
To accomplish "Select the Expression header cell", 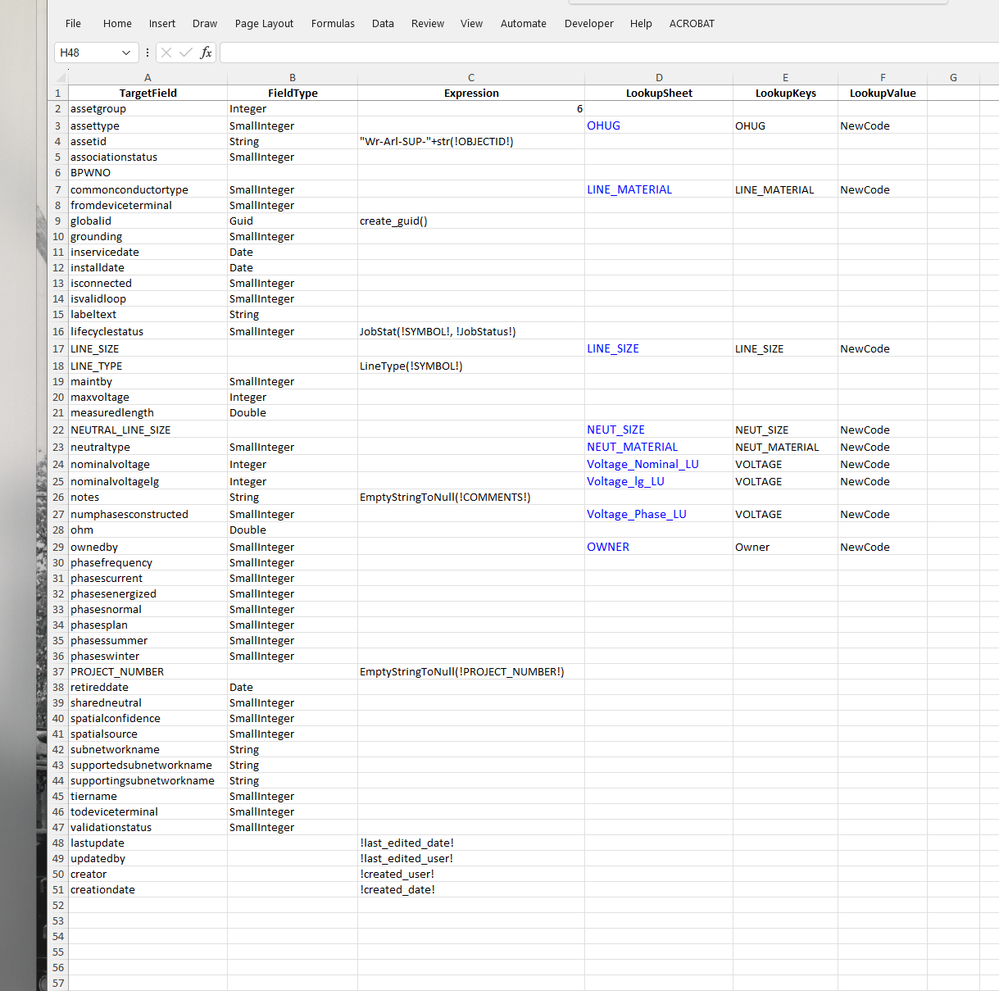I will point(471,93).
